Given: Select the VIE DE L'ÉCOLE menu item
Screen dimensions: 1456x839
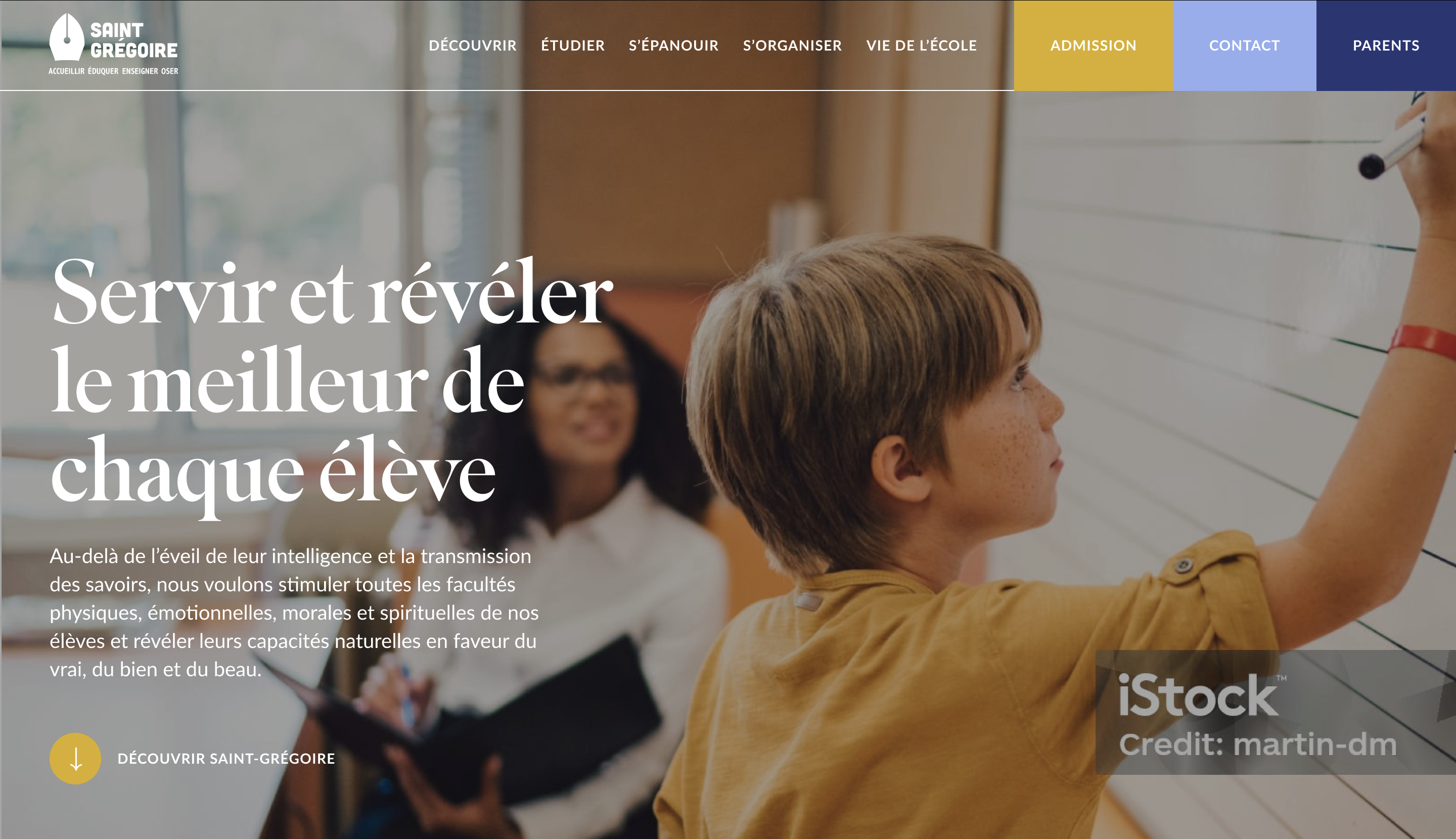Looking at the screenshot, I should pyautogui.click(x=922, y=45).
